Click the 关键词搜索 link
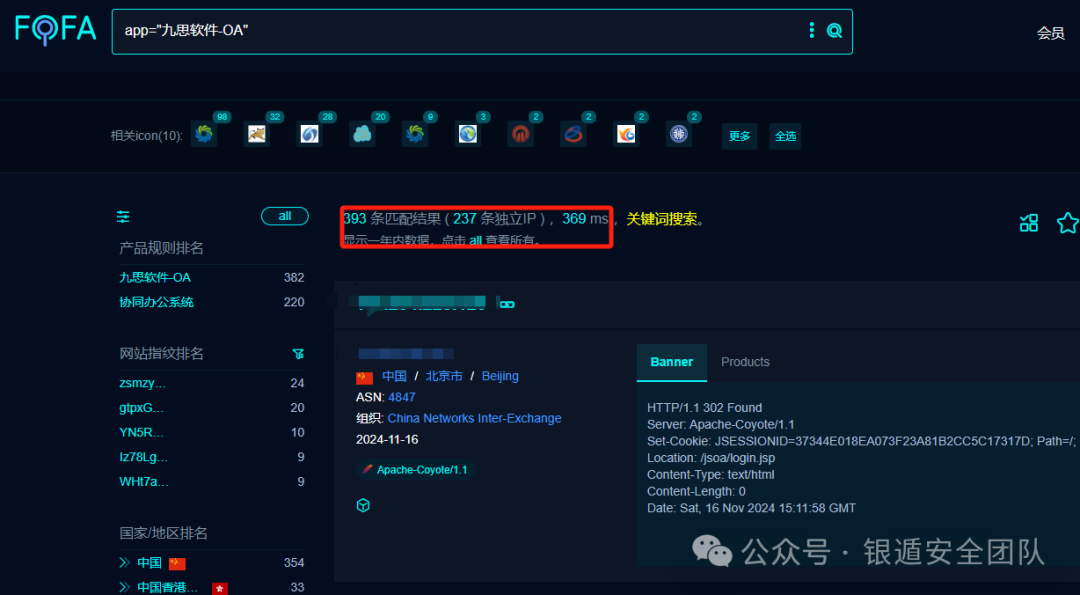Image resolution: width=1080 pixels, height=595 pixels. coord(662,219)
